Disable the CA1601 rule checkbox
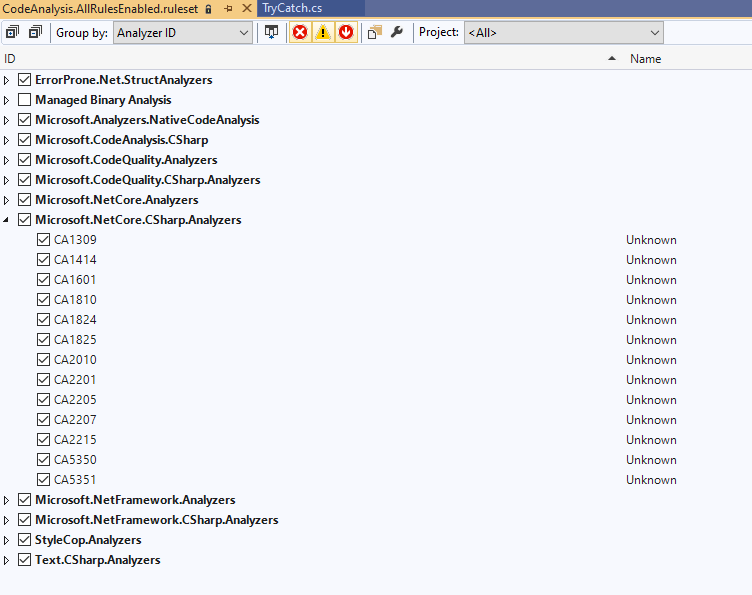This screenshot has height=595, width=752. click(x=43, y=280)
